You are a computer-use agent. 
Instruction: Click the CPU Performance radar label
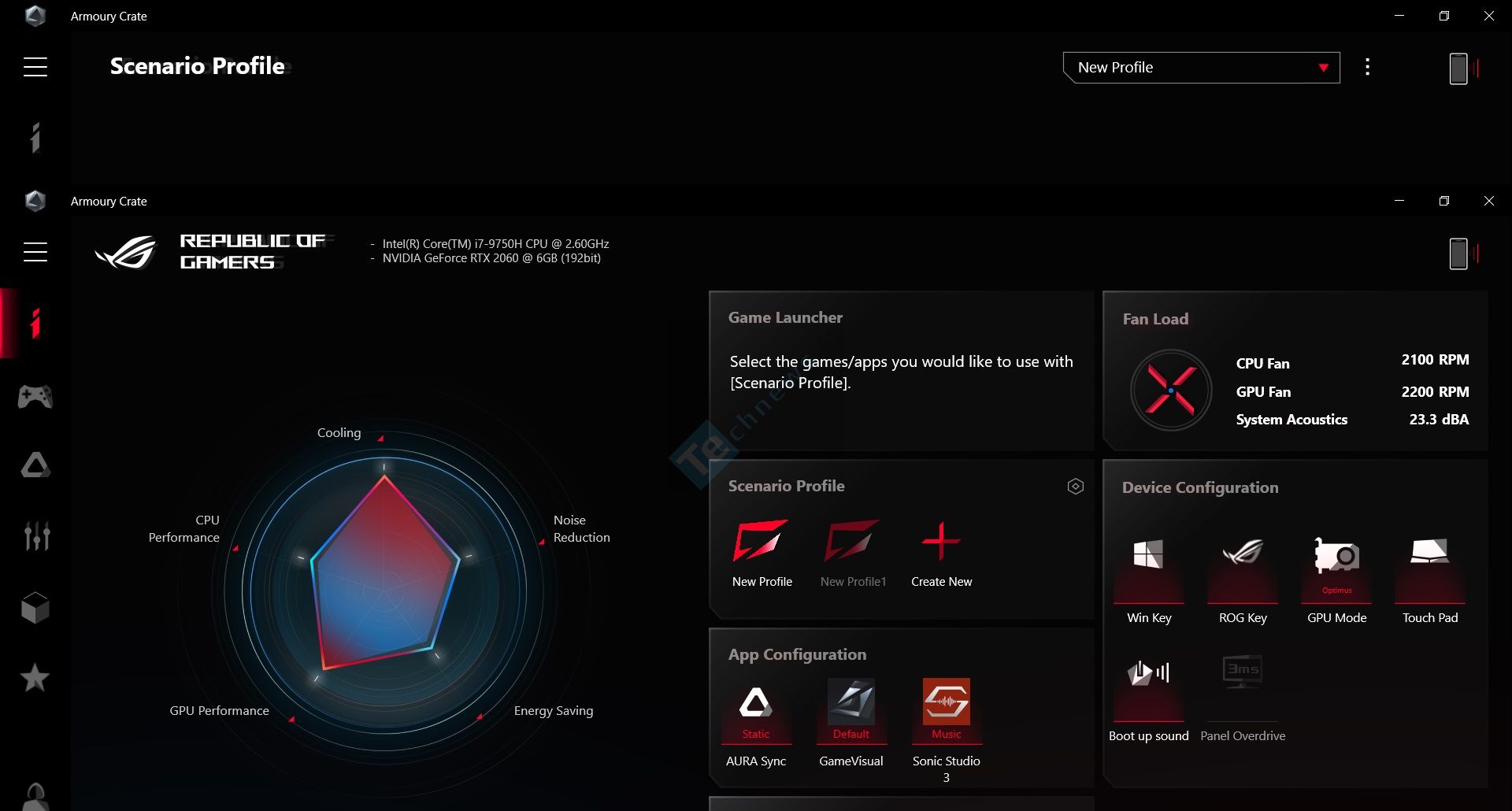[x=183, y=529]
